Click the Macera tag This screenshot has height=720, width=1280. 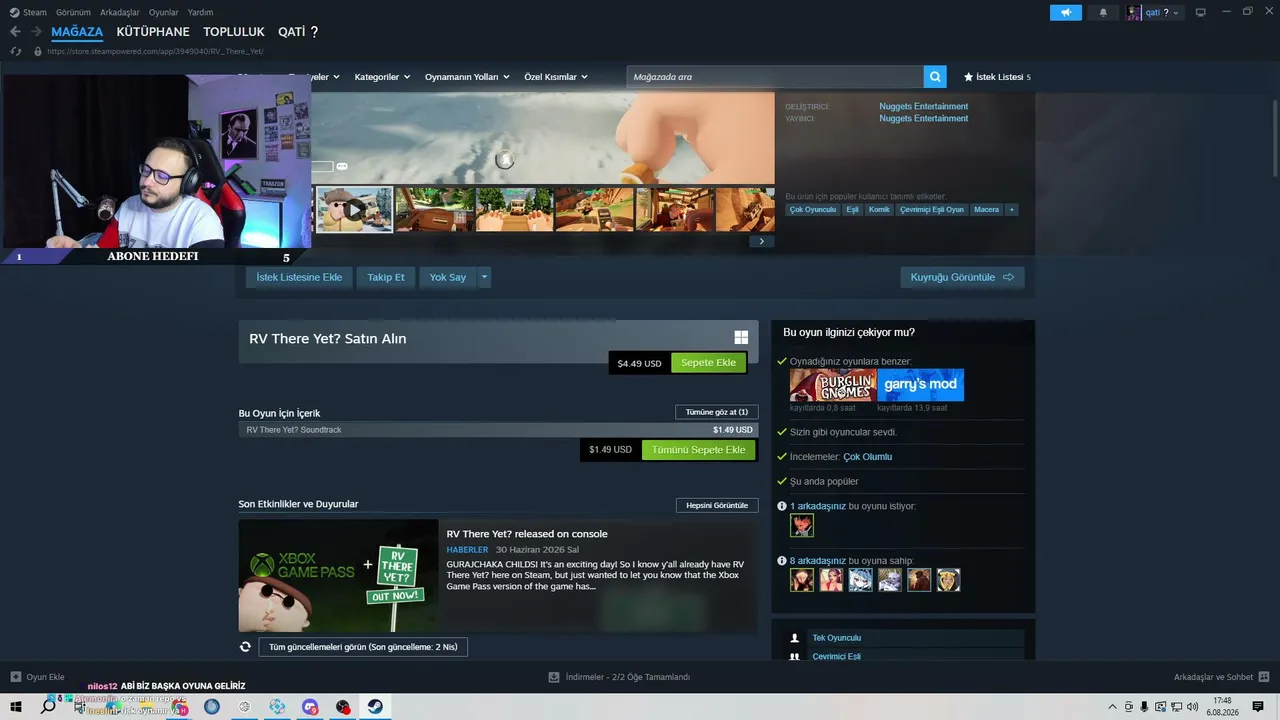(987, 209)
